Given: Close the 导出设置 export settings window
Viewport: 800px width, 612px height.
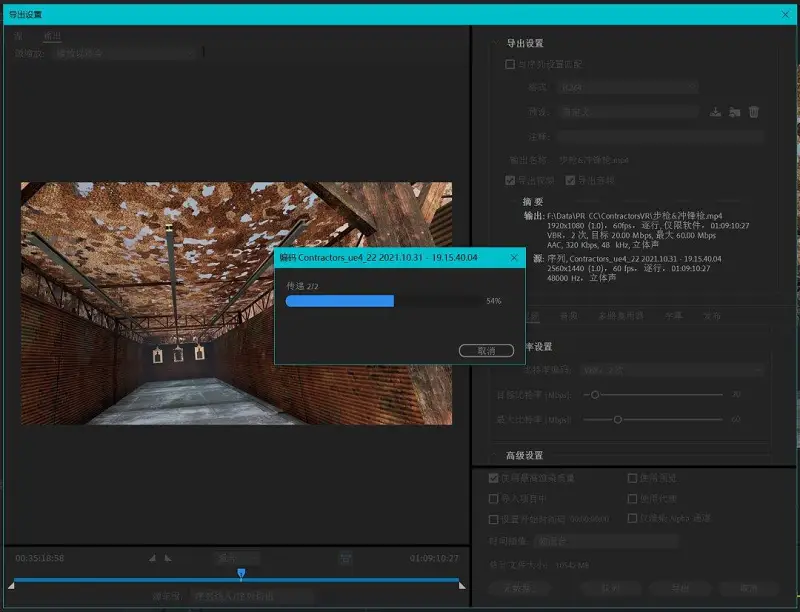Looking at the screenshot, I should pyautogui.click(x=785, y=14).
